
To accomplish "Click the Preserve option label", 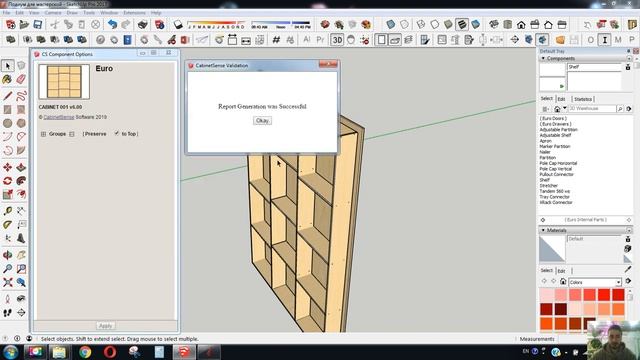I will tap(96, 134).
